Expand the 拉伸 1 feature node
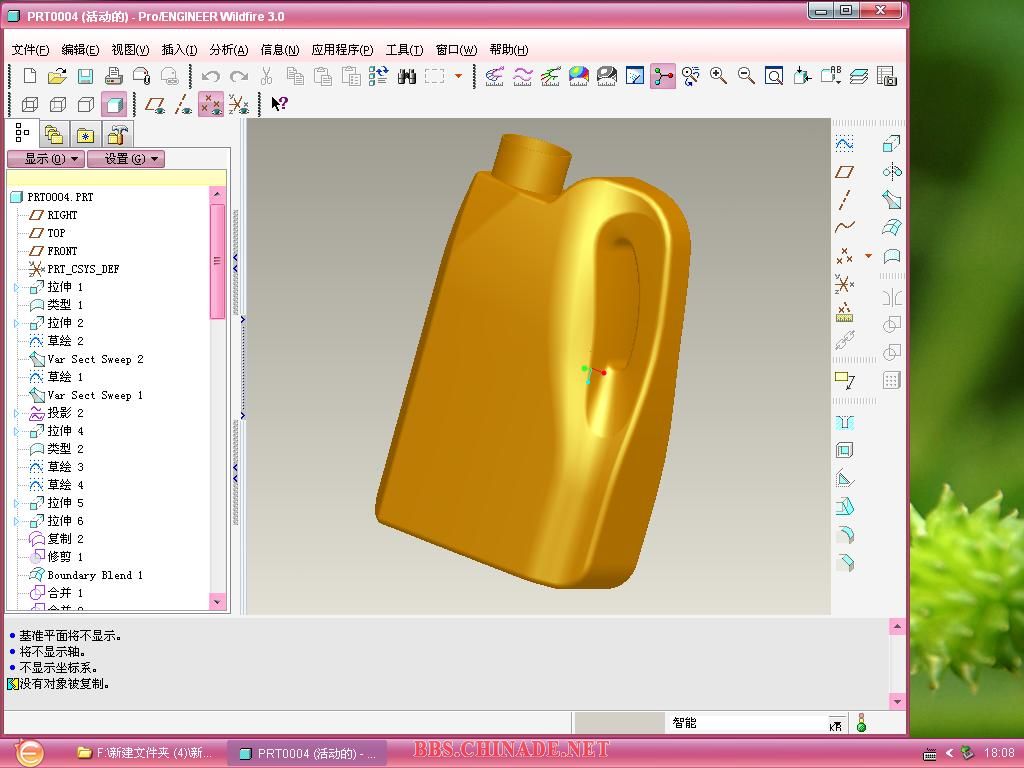Image resolution: width=1024 pixels, height=768 pixels. tap(16, 287)
